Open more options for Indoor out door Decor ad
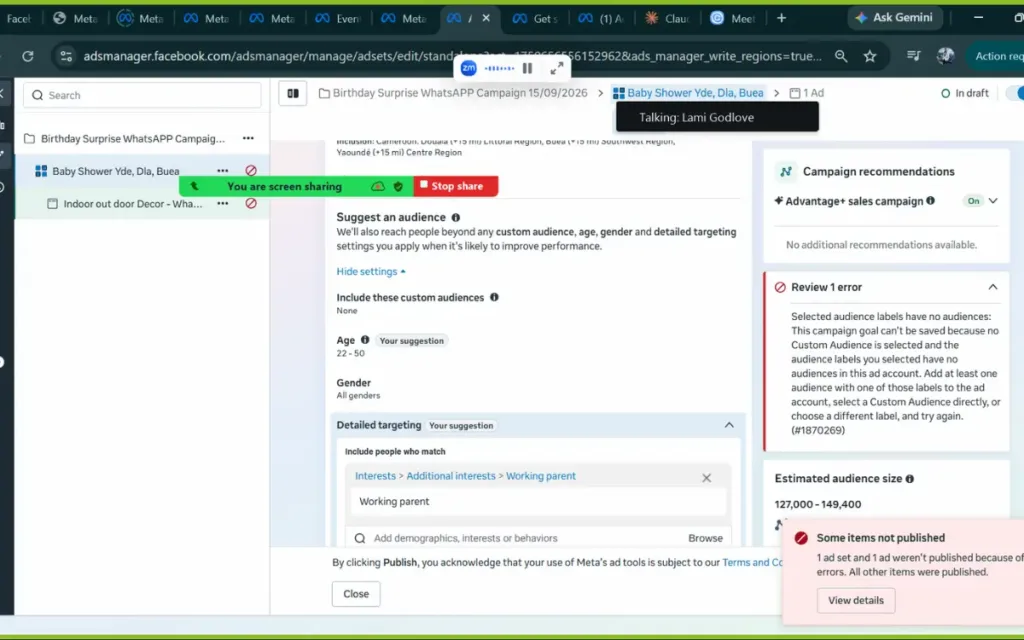 point(223,204)
